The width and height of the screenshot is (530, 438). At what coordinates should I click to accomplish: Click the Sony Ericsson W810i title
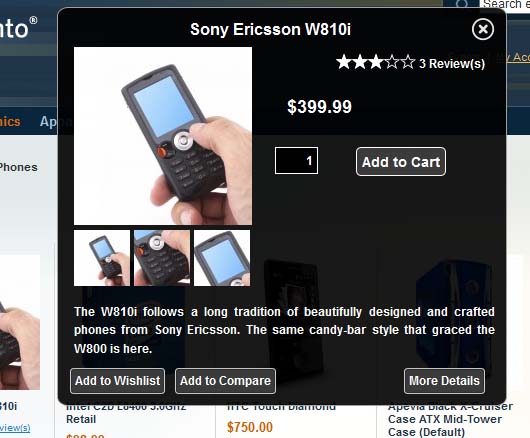(x=270, y=29)
